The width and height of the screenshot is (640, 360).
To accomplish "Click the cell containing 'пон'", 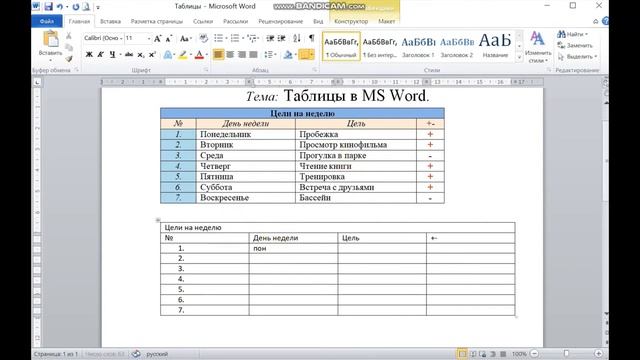I will pos(293,248).
